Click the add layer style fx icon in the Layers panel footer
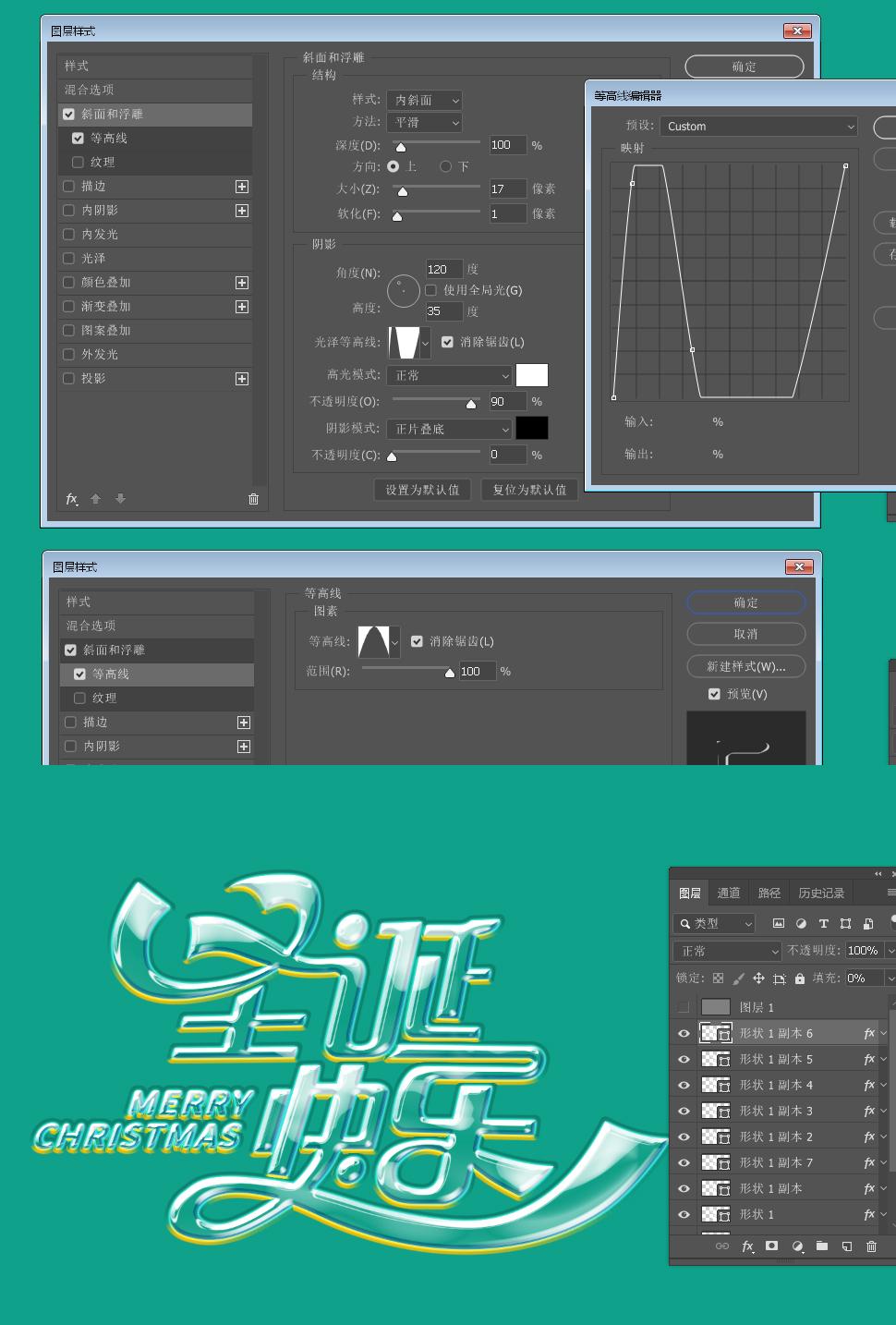Image resolution: width=896 pixels, height=1325 pixels. pyautogui.click(x=748, y=1246)
